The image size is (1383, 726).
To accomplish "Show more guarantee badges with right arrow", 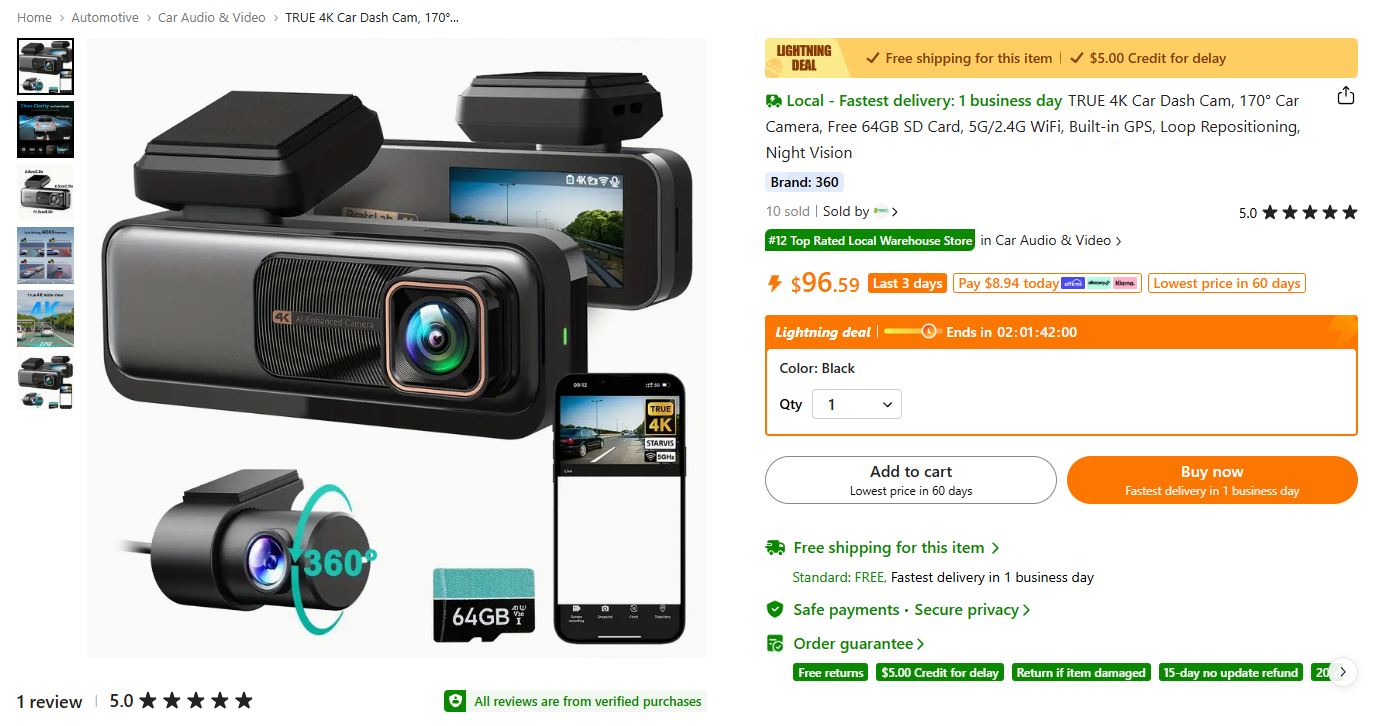I will (1343, 672).
